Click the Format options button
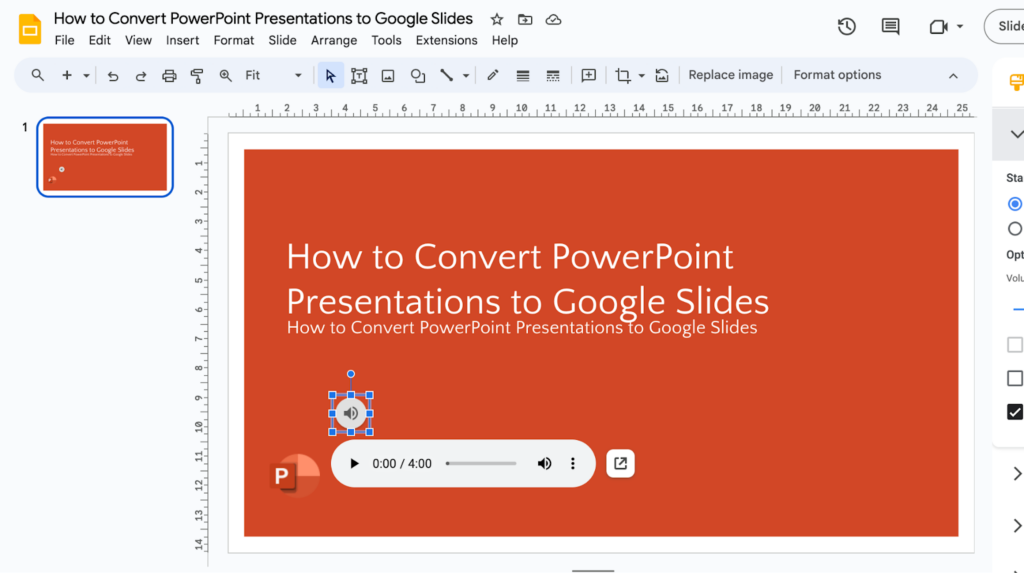 click(837, 75)
